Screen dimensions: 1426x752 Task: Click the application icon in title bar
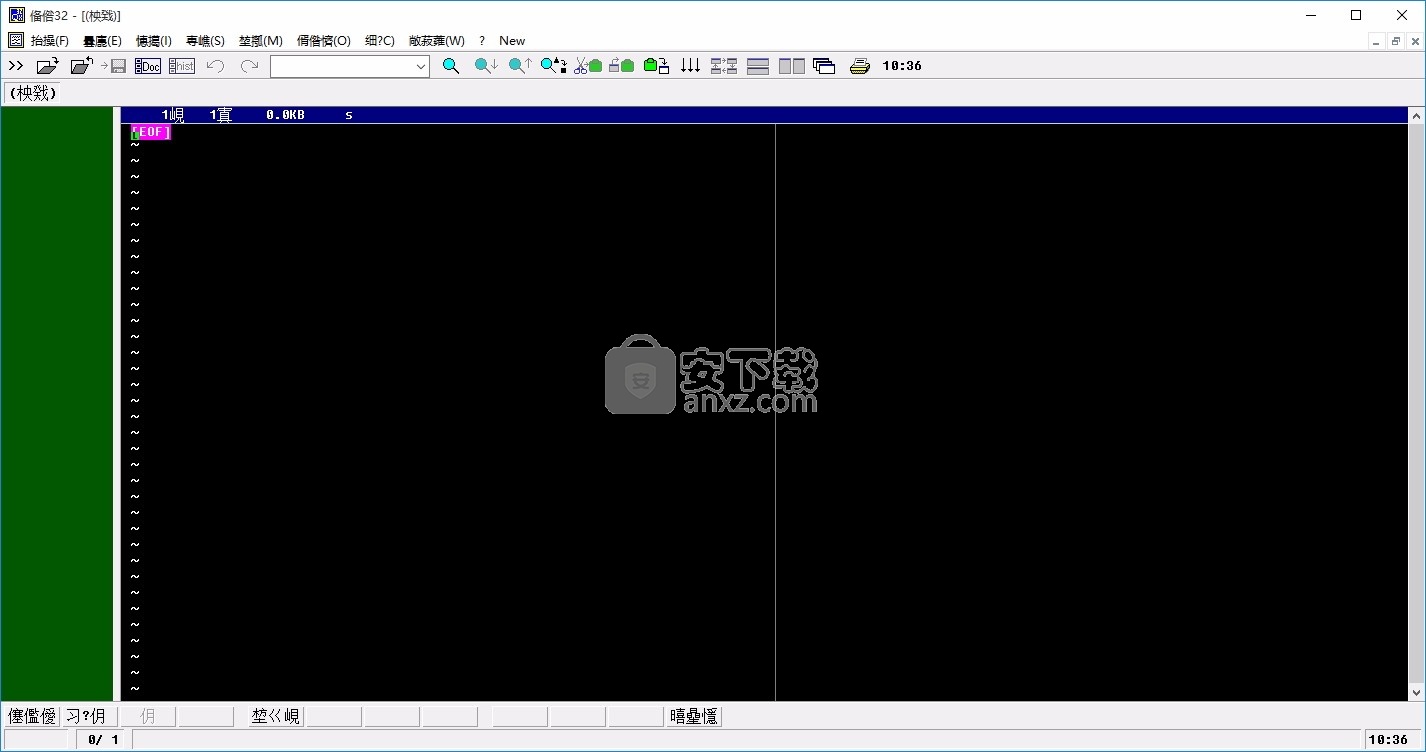coord(17,15)
